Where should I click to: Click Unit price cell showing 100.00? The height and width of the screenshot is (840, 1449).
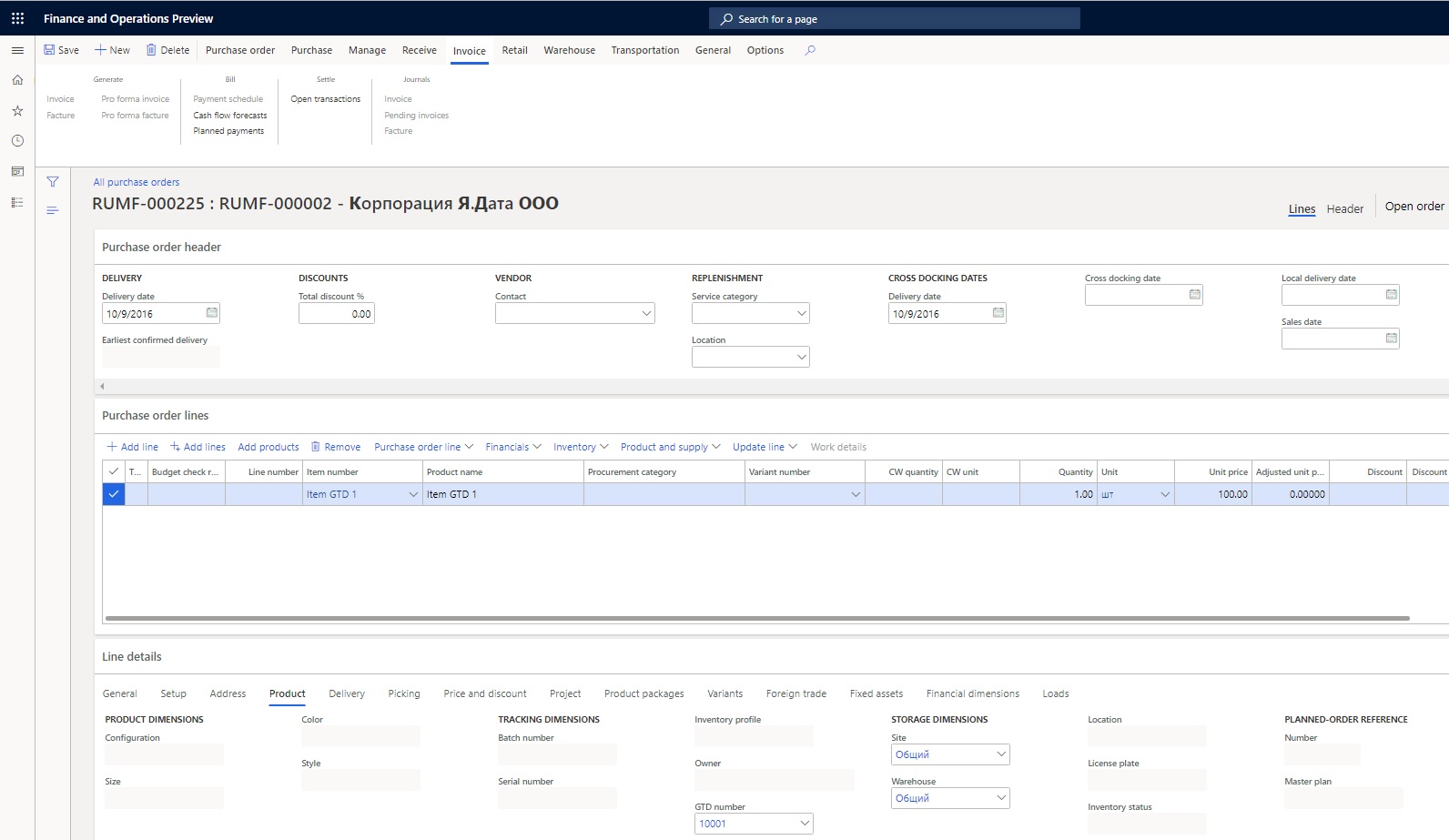[1213, 494]
